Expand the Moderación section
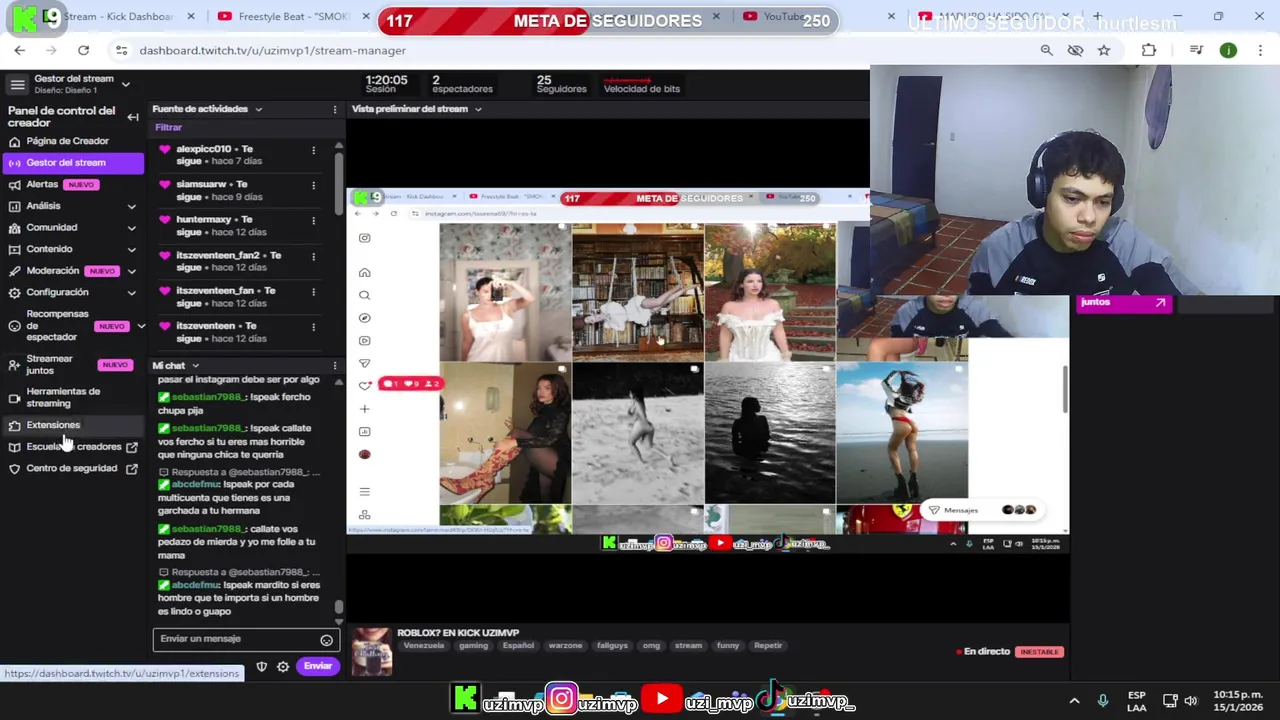The image size is (1280, 720). (x=72, y=271)
